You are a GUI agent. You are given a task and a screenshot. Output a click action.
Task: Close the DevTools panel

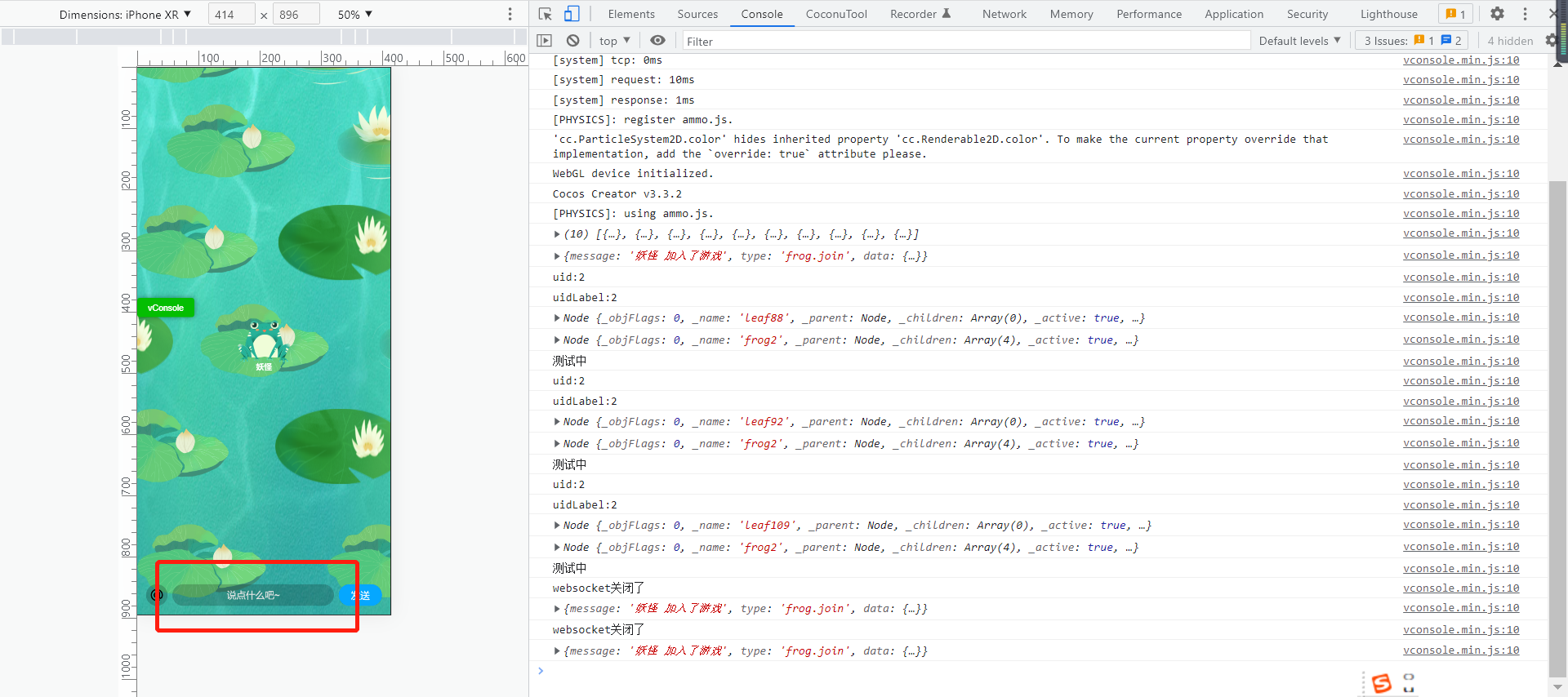click(1553, 14)
